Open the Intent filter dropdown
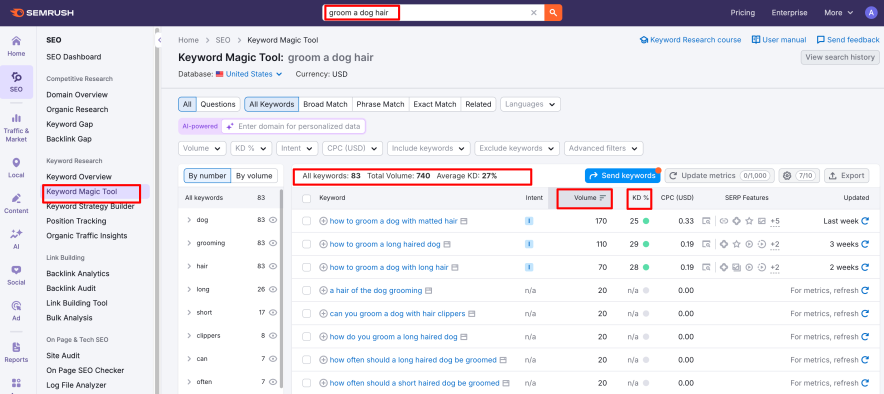This screenshot has height=394, width=884. tap(297, 148)
